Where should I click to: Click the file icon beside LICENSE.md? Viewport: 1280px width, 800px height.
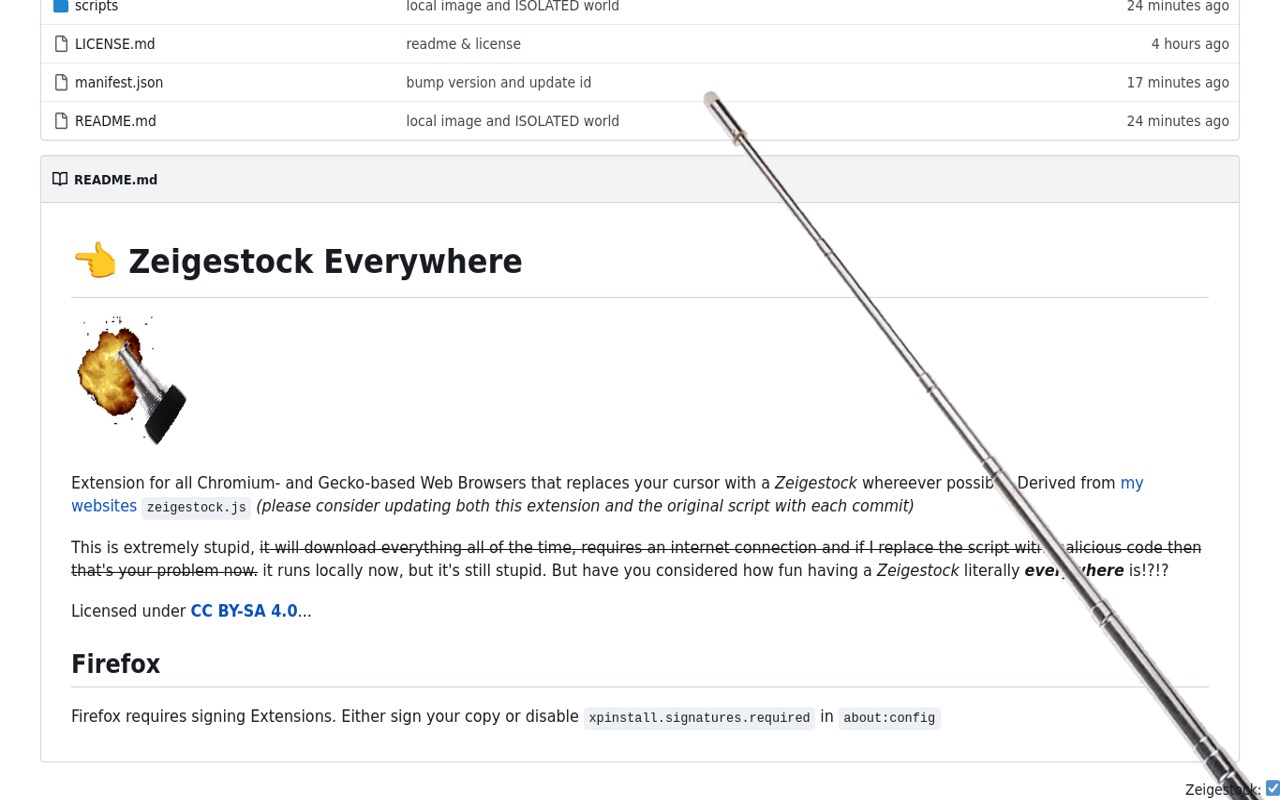pos(61,44)
